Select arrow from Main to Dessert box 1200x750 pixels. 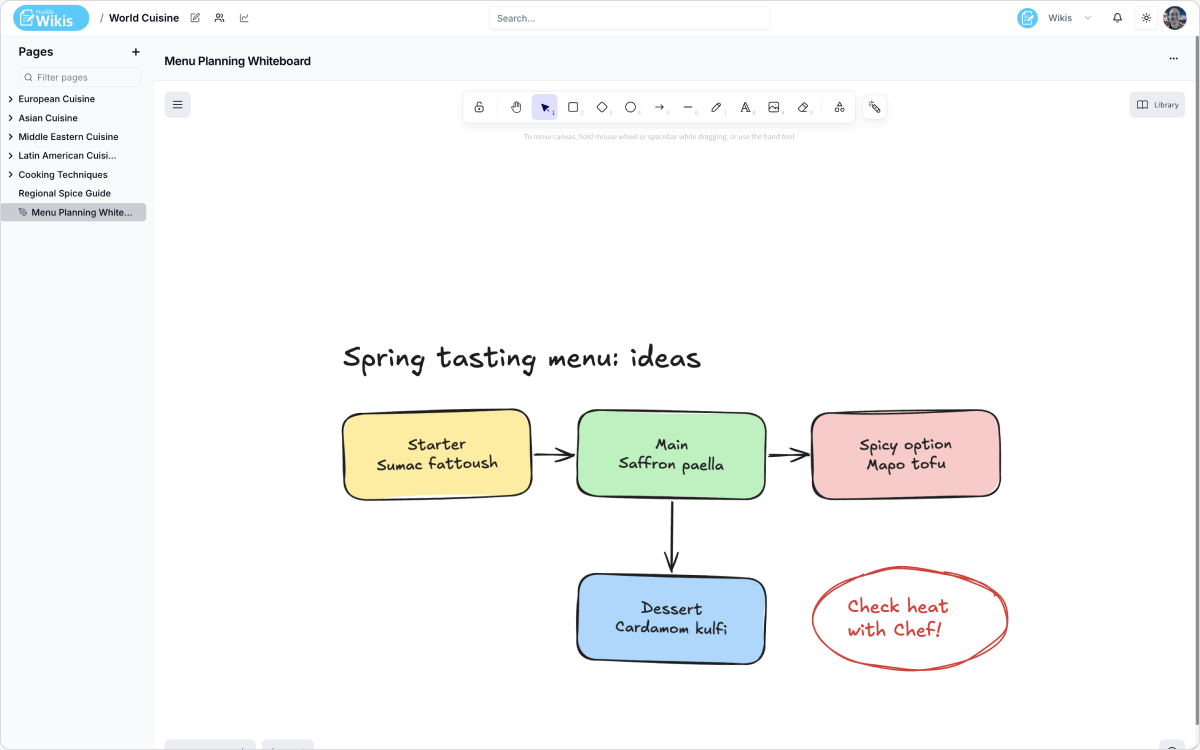tap(672, 537)
